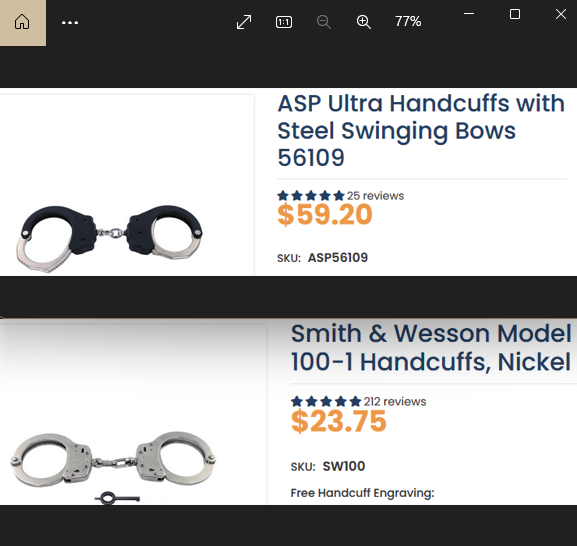Click the 77% zoom level indicator
Viewport: 577px width, 546px height.
408,21
